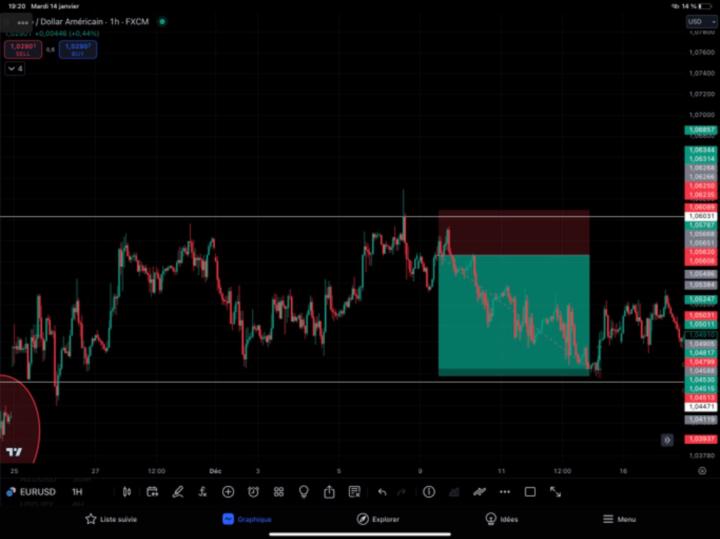Open the USD currency dropdown
720x539 pixels.
[701, 22]
